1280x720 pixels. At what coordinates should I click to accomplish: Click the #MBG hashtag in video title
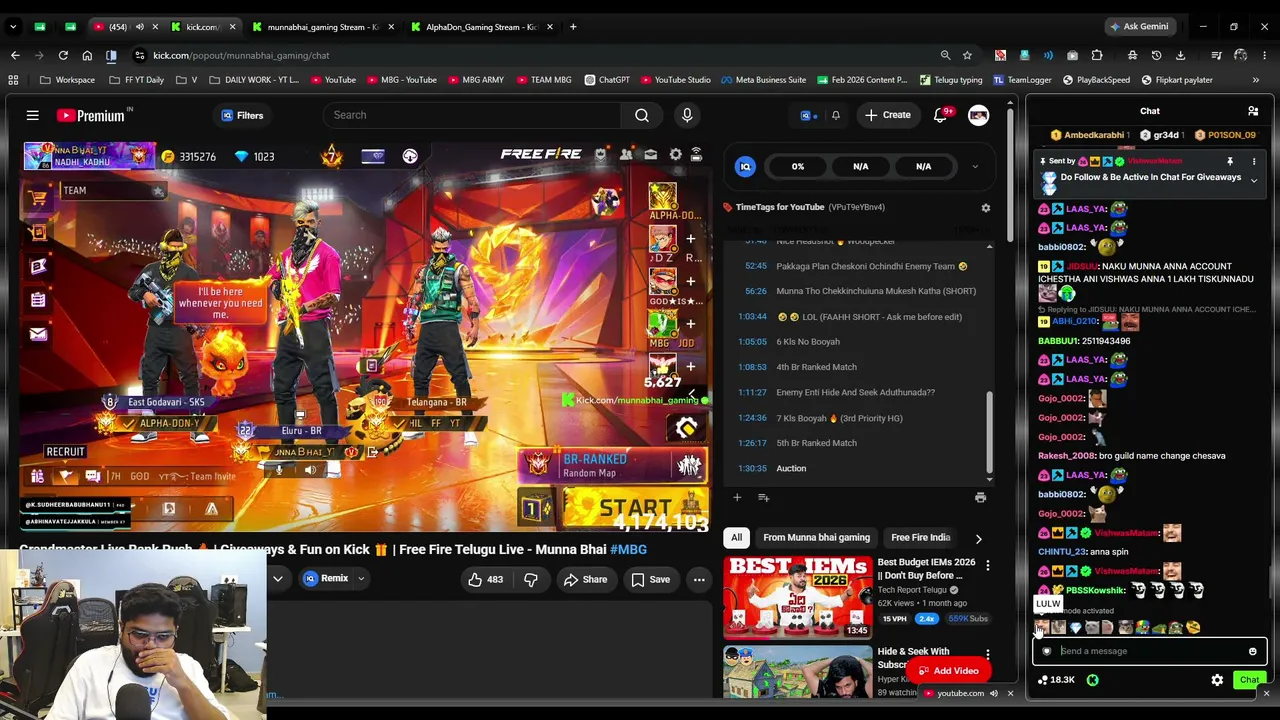[628, 549]
